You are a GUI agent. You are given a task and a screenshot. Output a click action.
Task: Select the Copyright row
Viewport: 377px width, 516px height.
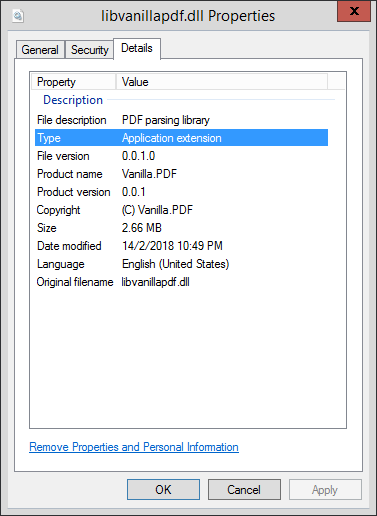tap(181, 210)
